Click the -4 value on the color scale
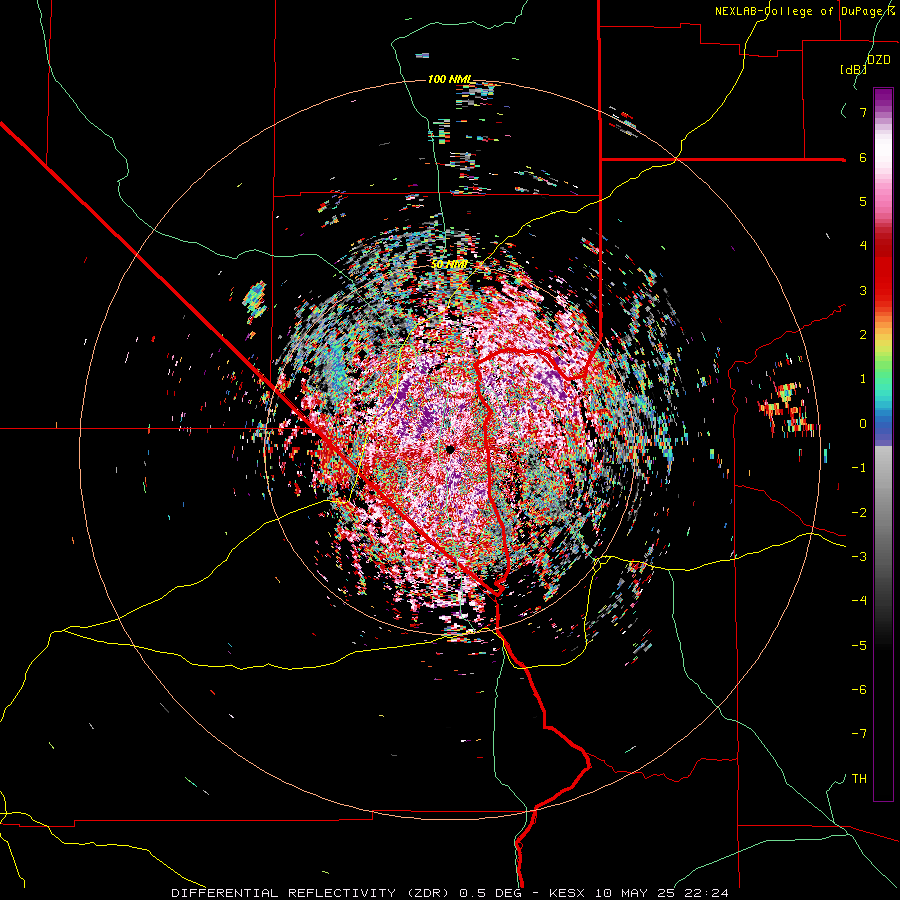This screenshot has height=900, width=900. click(859, 601)
